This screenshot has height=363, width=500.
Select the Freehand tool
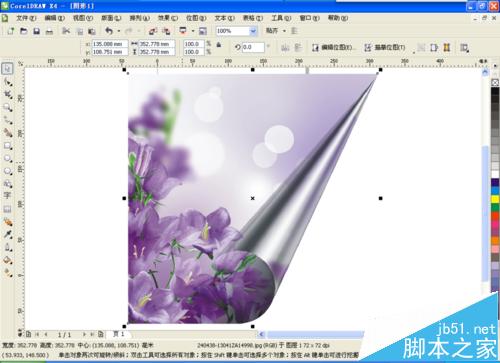click(x=8, y=120)
